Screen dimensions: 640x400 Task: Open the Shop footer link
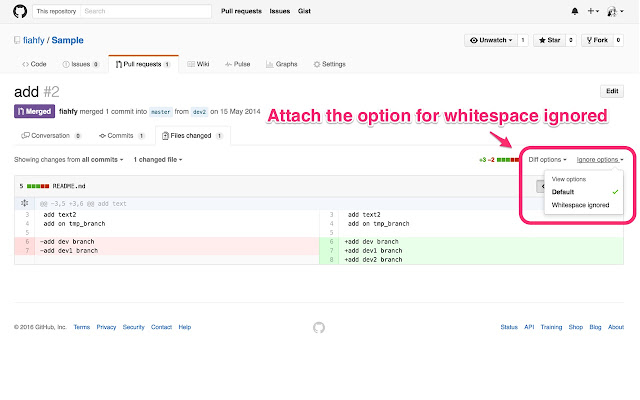[576, 327]
